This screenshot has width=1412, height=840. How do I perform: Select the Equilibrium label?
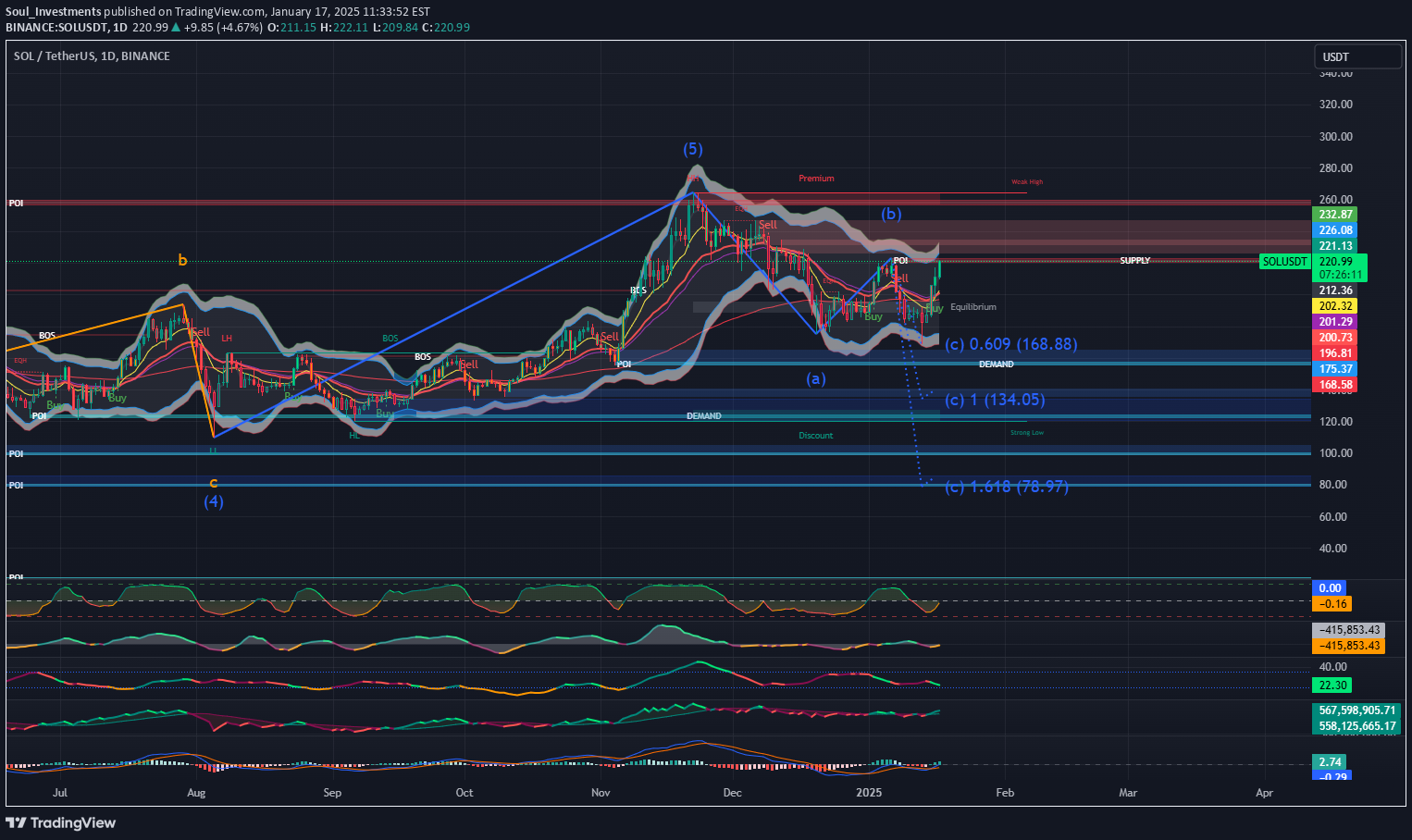tap(973, 307)
